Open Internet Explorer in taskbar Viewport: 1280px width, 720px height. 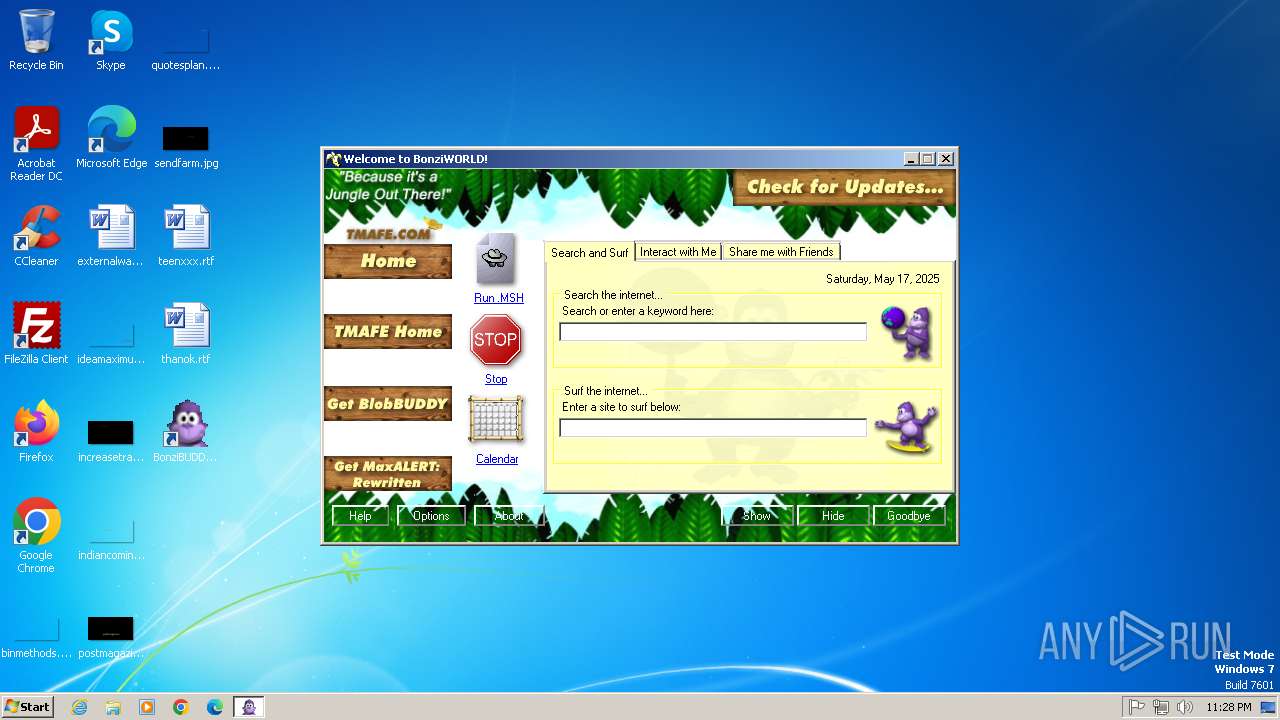79,707
